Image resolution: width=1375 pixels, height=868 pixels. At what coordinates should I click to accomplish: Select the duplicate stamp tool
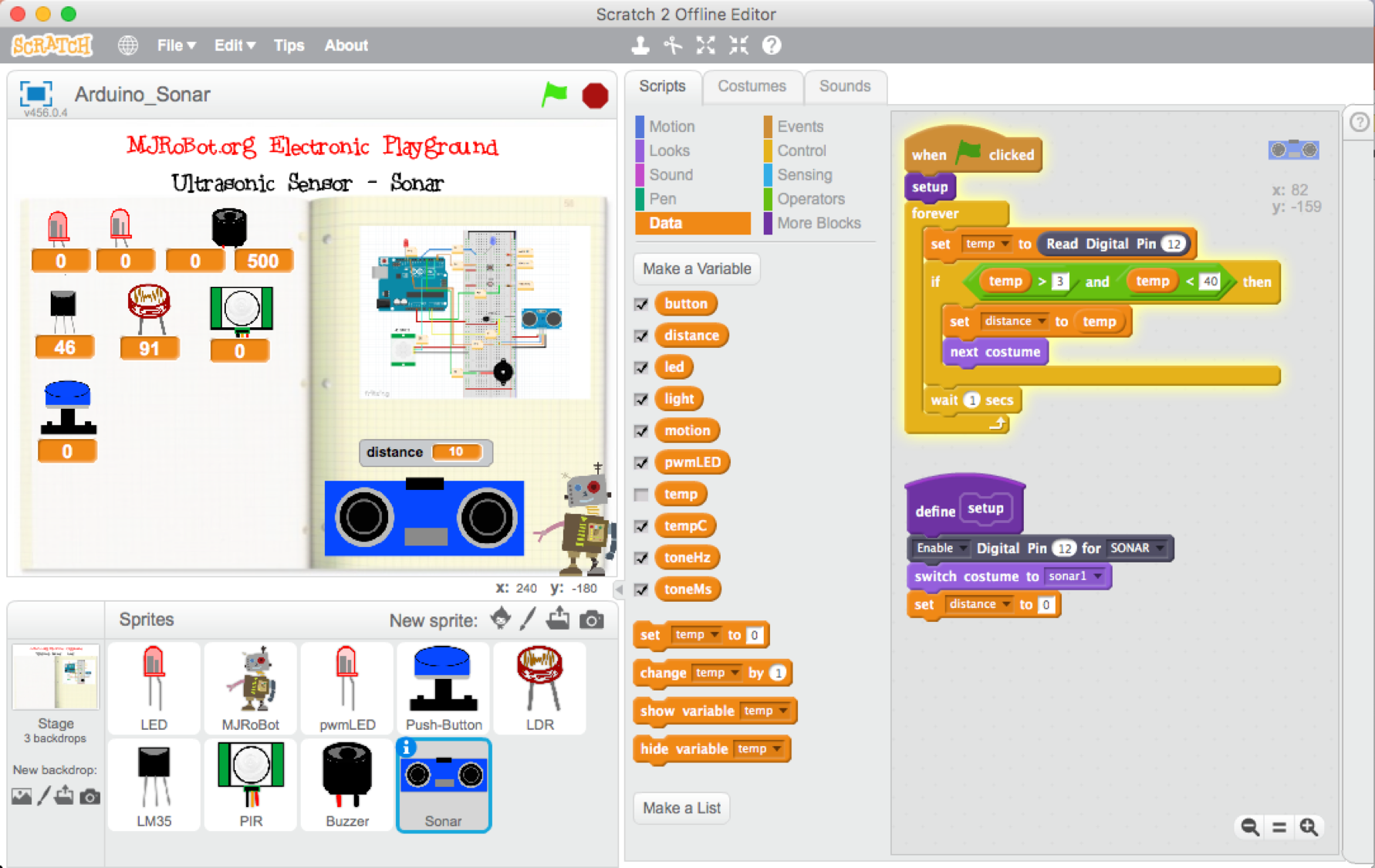[x=640, y=46]
